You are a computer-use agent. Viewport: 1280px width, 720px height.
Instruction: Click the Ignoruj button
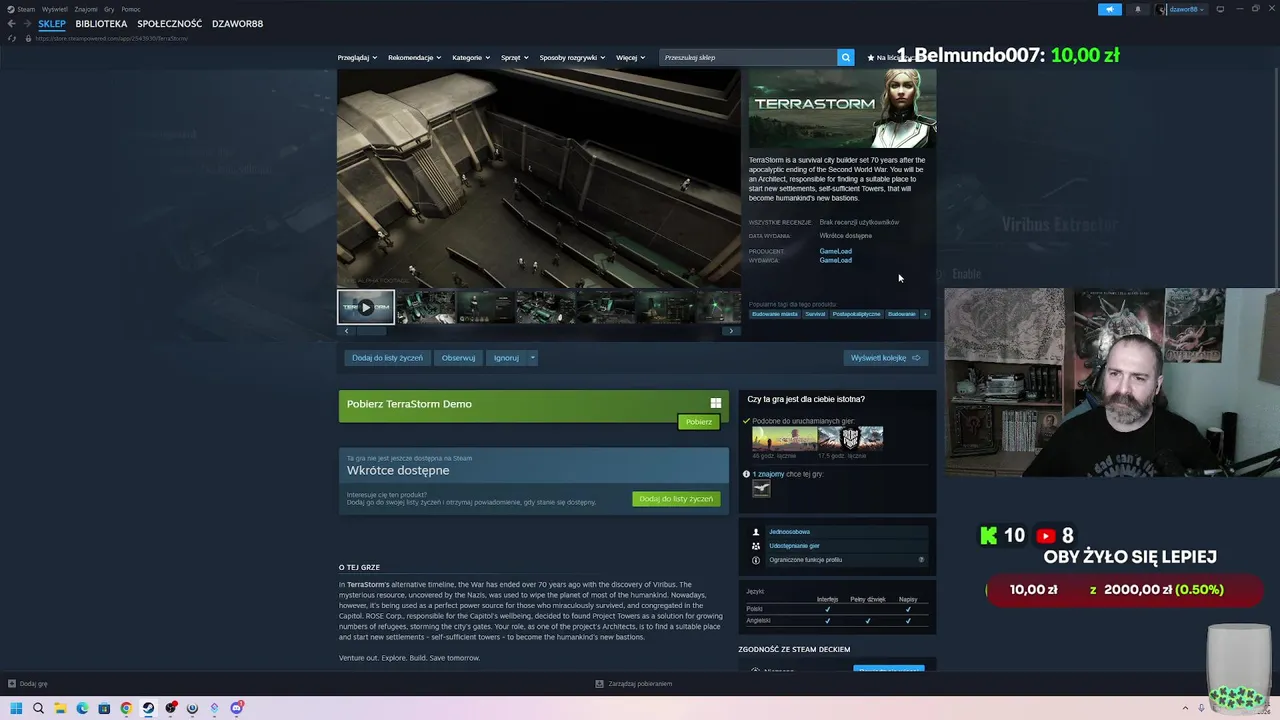click(x=506, y=357)
